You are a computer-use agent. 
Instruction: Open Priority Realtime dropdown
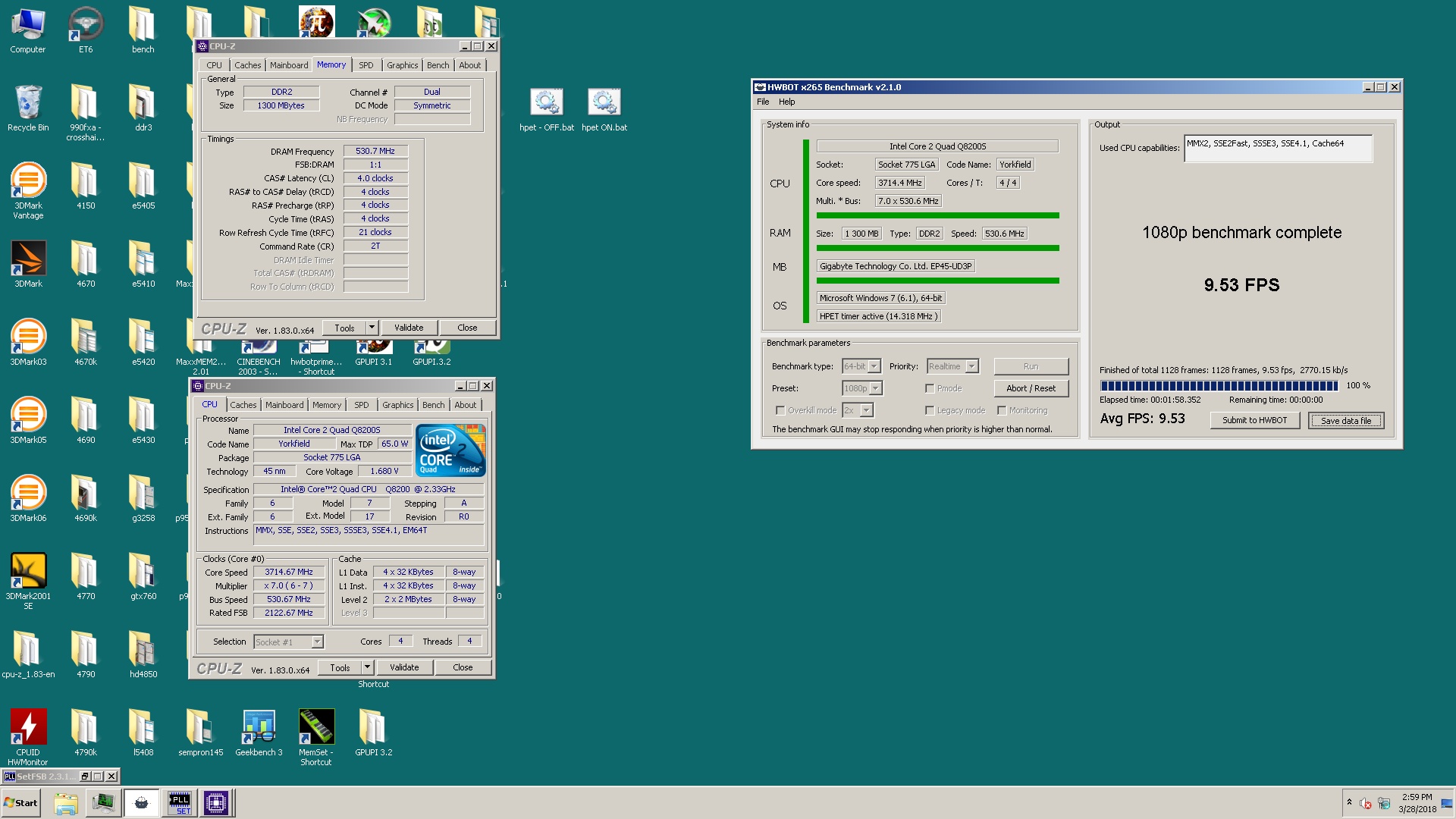coord(971,366)
